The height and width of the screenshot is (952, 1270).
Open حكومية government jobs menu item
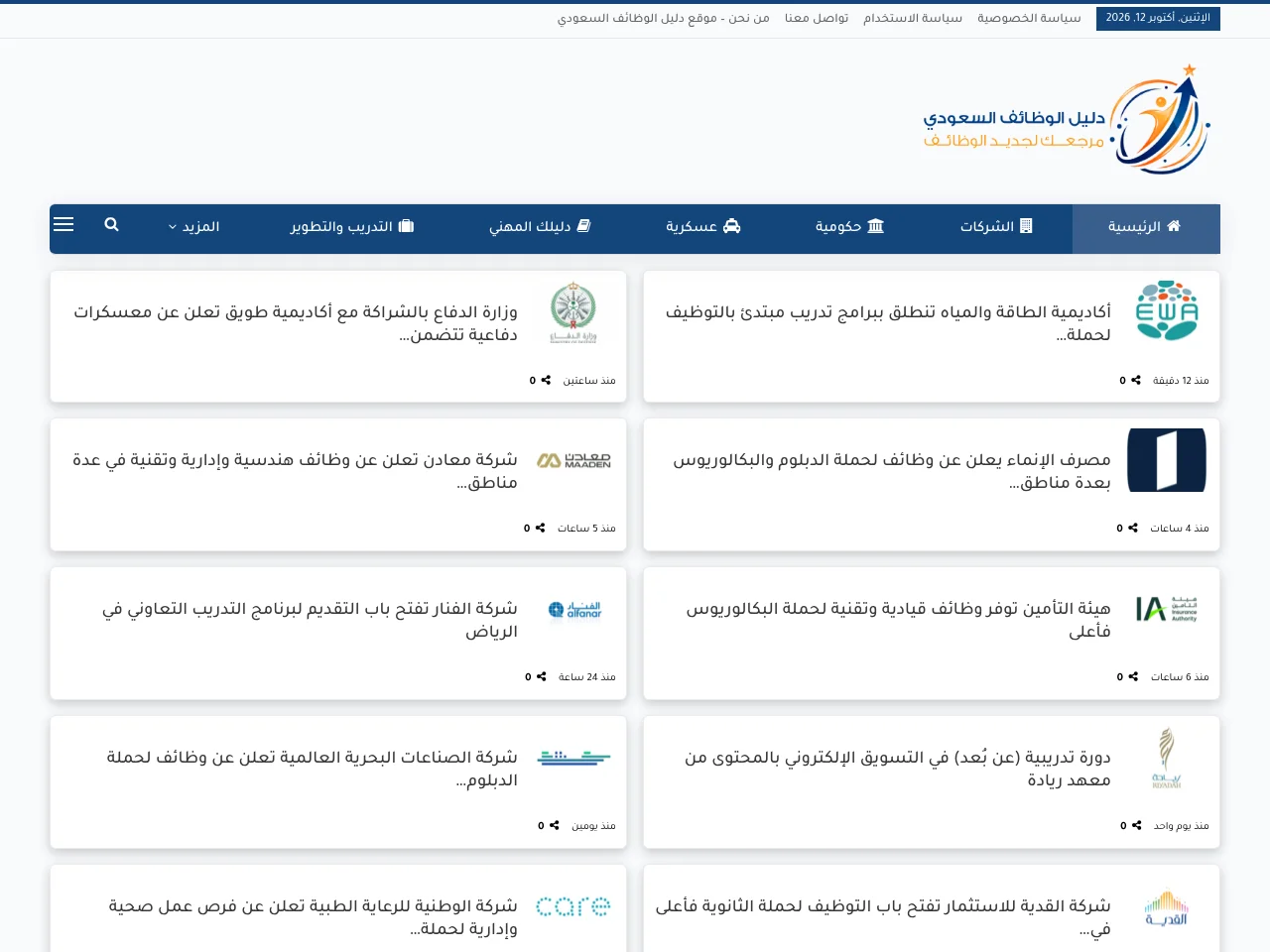click(x=850, y=226)
